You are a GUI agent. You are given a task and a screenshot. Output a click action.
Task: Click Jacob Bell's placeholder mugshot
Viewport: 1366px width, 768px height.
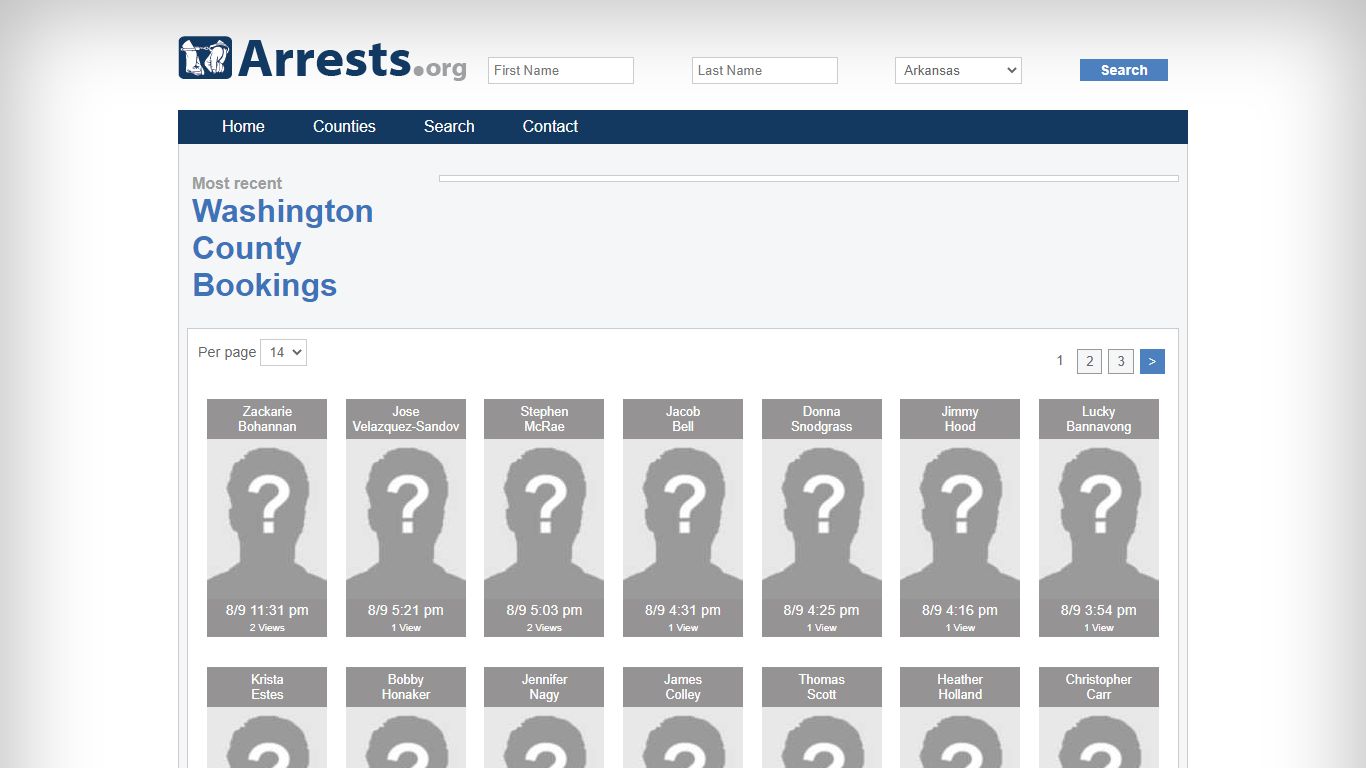coord(683,519)
